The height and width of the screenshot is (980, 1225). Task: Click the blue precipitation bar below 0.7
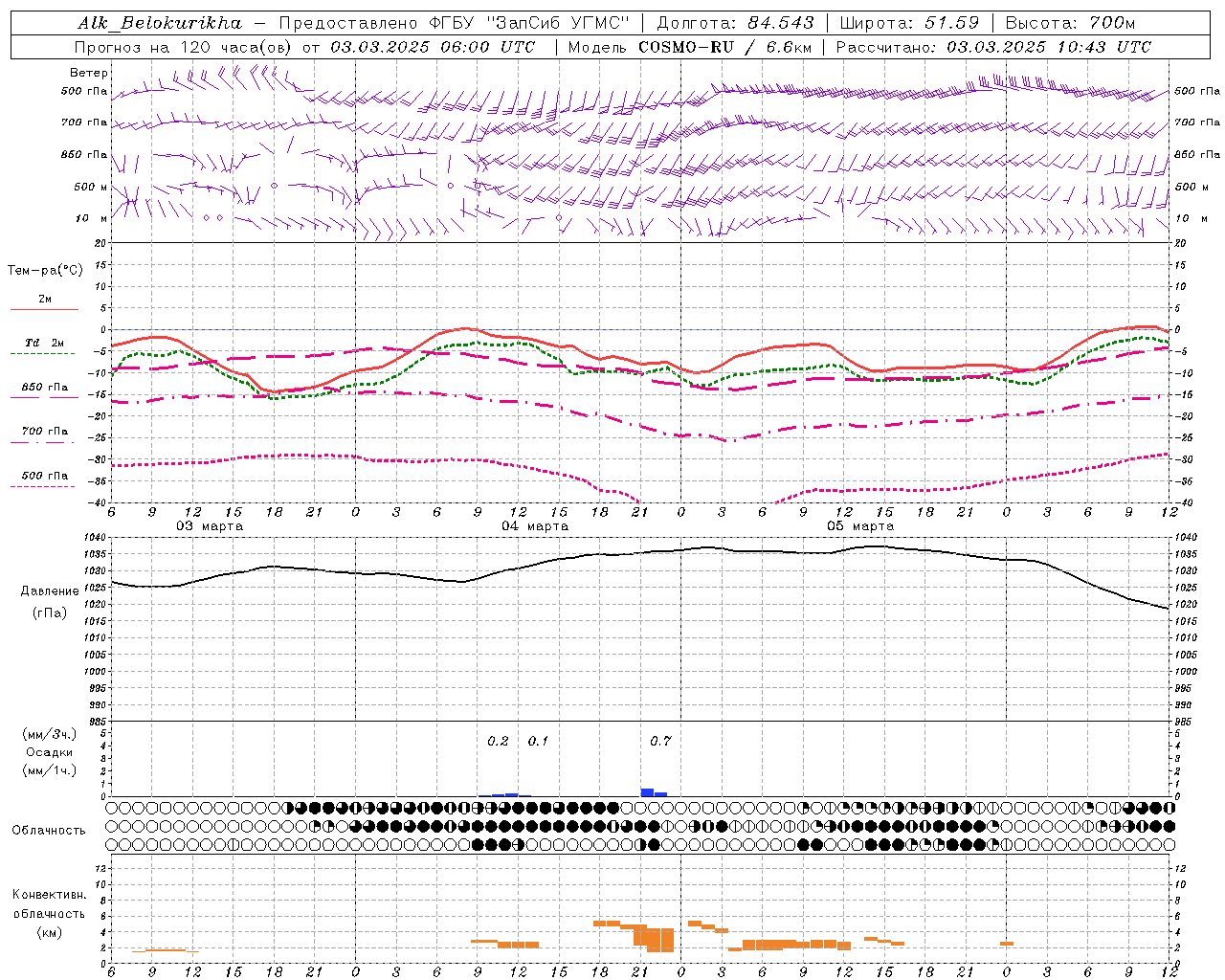[x=647, y=792]
